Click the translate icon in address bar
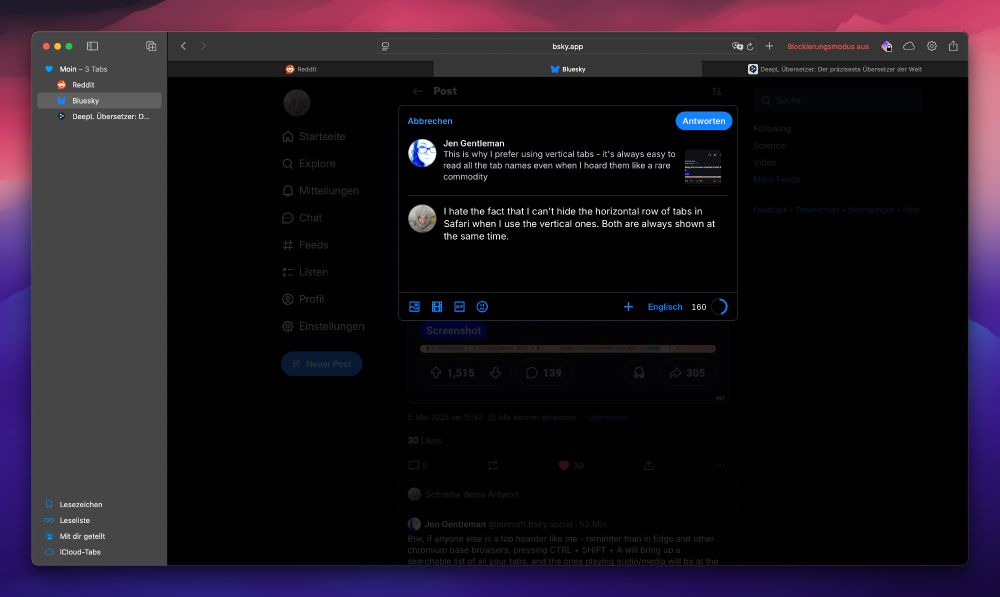Image resolution: width=1000 pixels, height=597 pixels. tap(737, 46)
